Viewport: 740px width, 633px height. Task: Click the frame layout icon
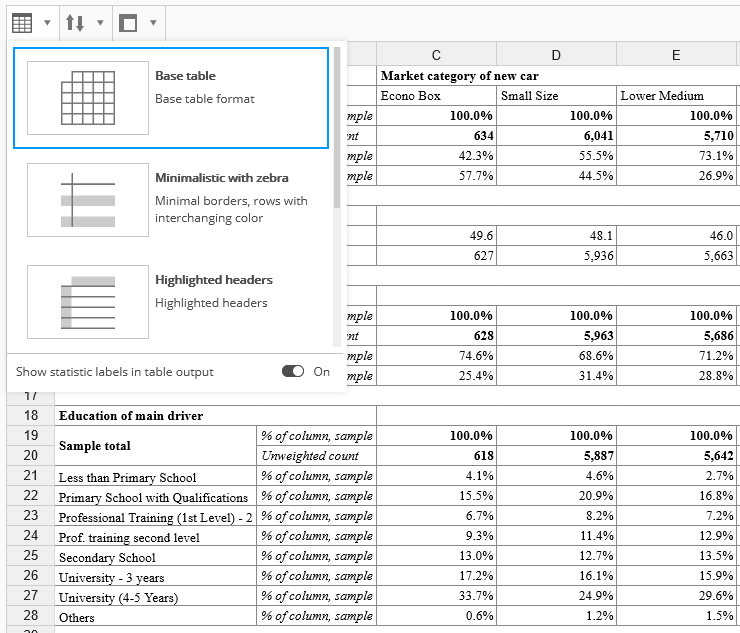coord(128,23)
